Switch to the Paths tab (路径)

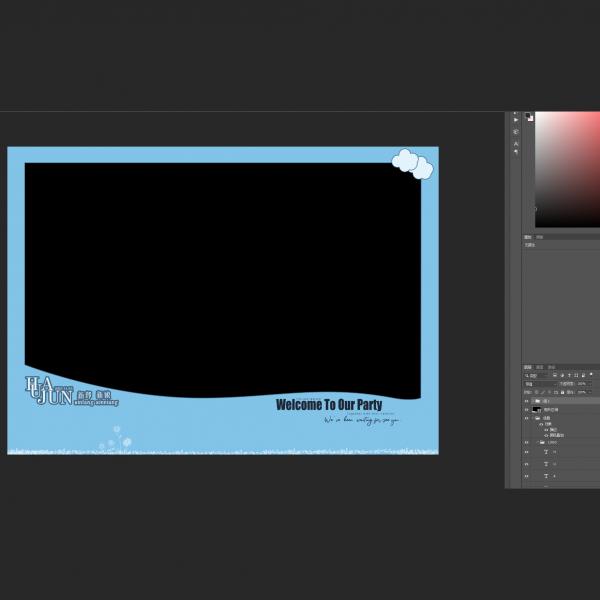click(551, 367)
